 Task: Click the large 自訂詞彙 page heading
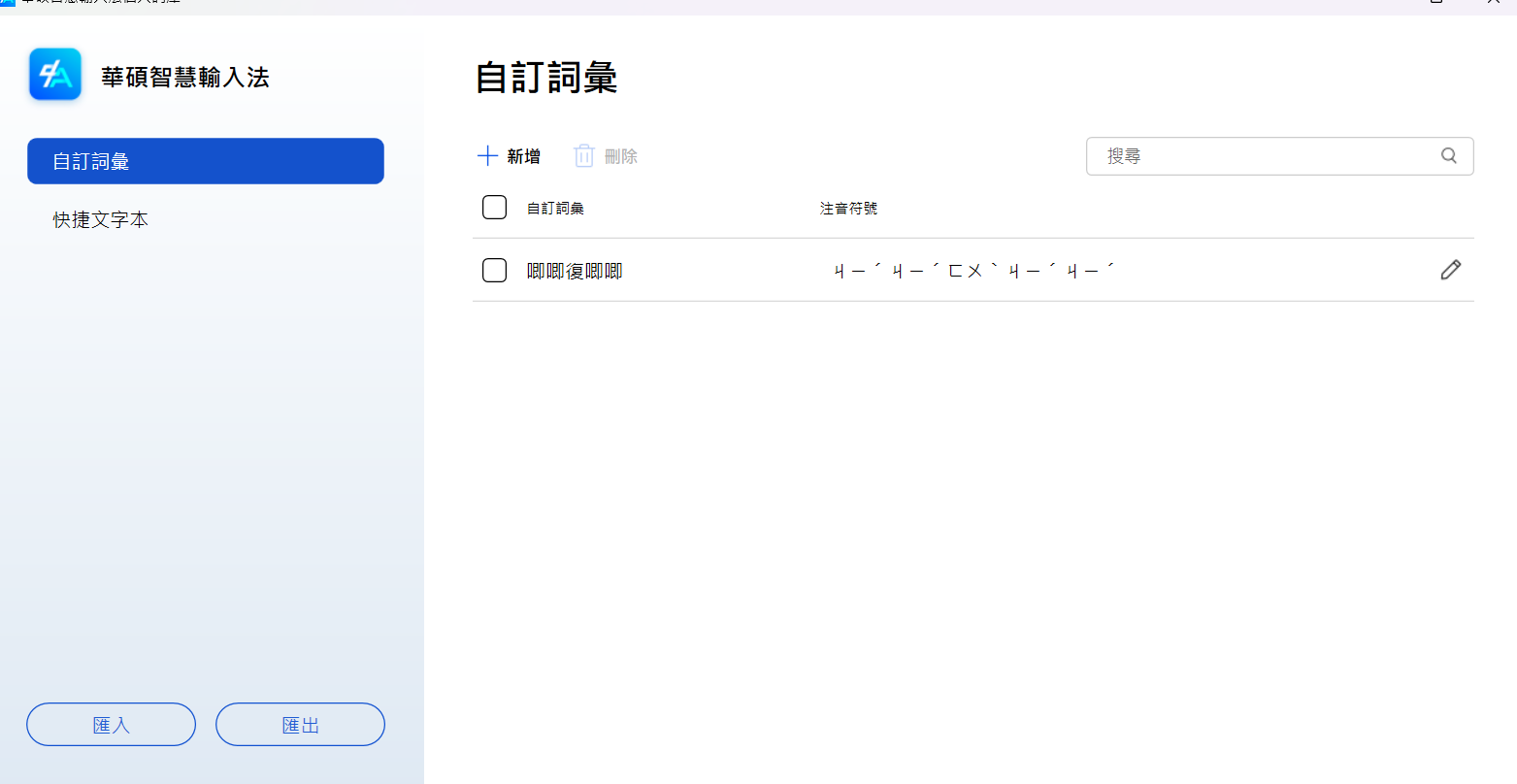click(x=546, y=78)
